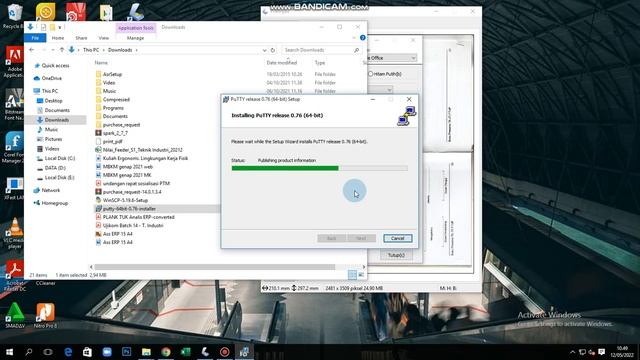The image size is (640, 360).
Task: Click the Refresh button beside address bar
Action: [x=273, y=50]
